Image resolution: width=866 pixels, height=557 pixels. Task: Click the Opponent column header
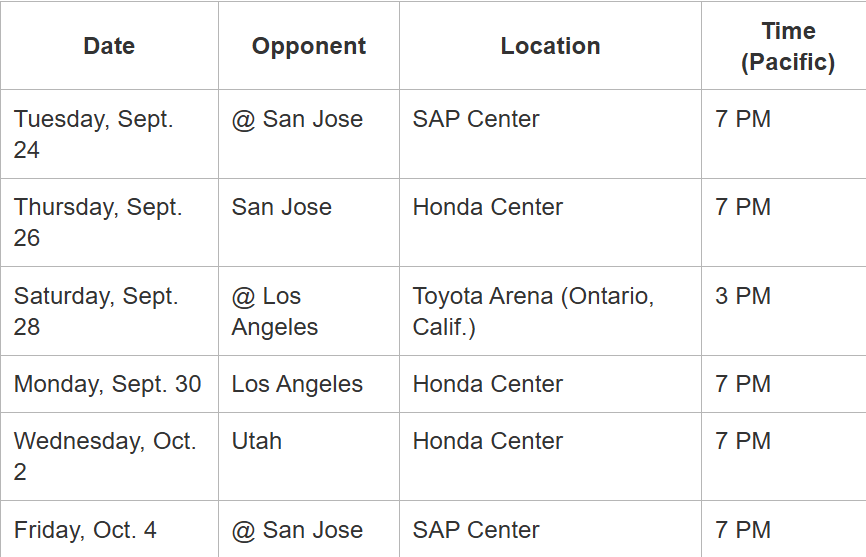point(309,46)
